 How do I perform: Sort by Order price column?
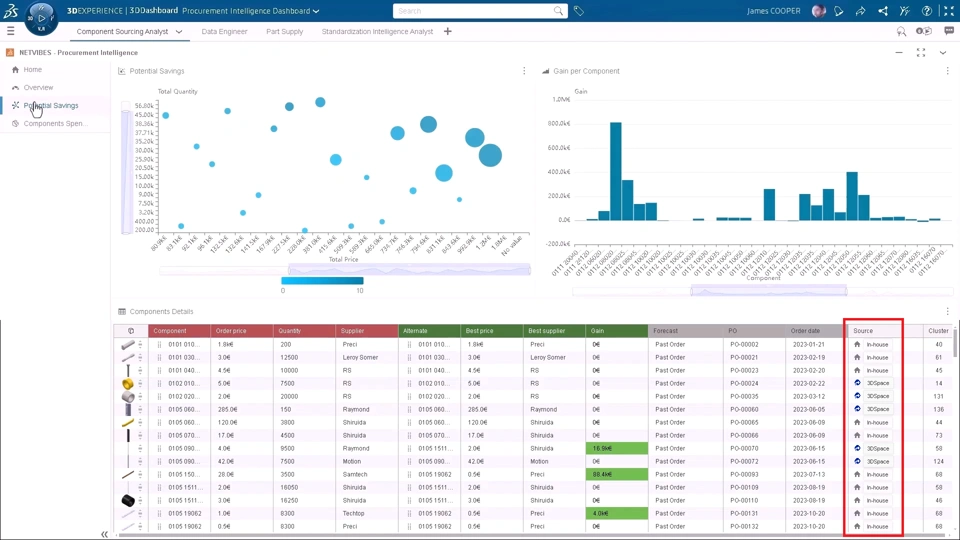[x=242, y=331]
